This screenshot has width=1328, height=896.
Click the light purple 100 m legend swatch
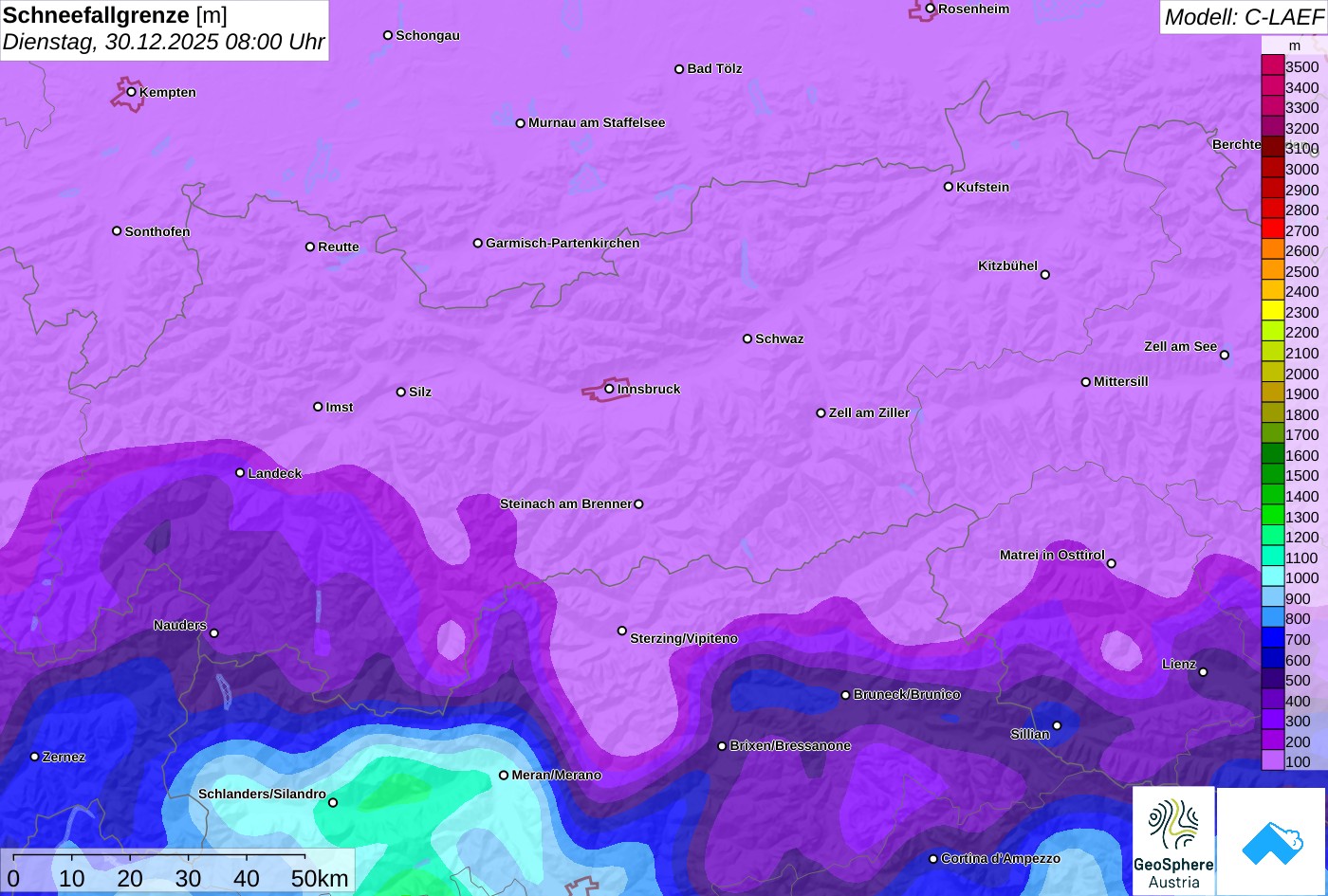(1272, 760)
